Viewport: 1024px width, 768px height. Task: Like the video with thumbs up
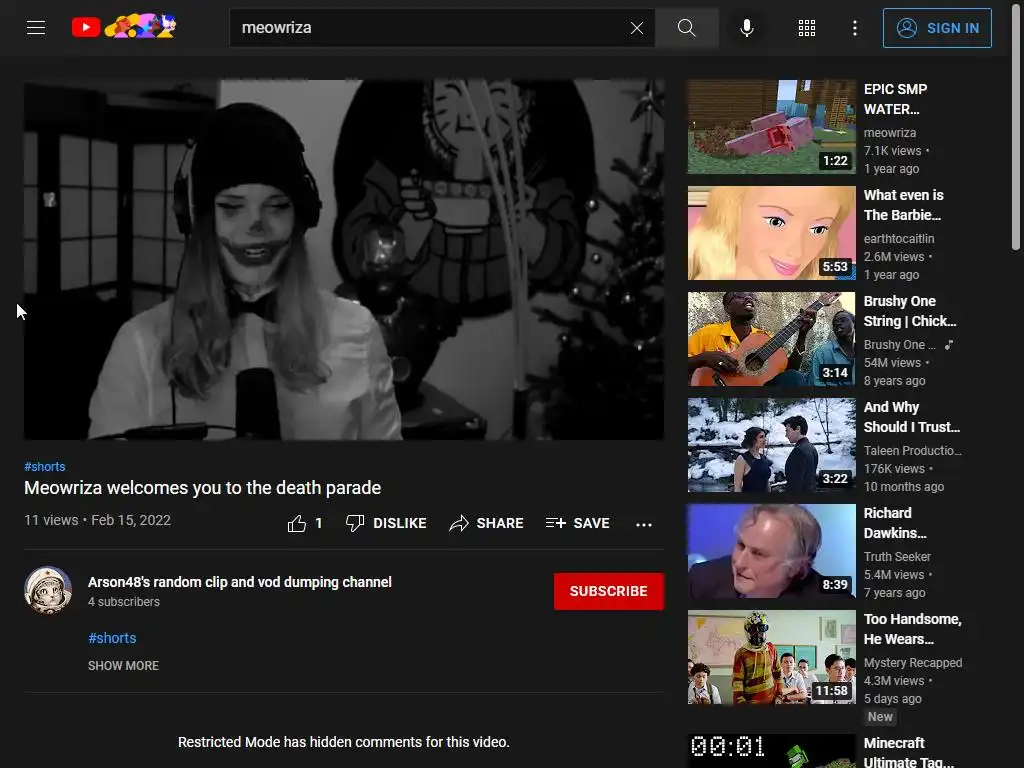297,523
